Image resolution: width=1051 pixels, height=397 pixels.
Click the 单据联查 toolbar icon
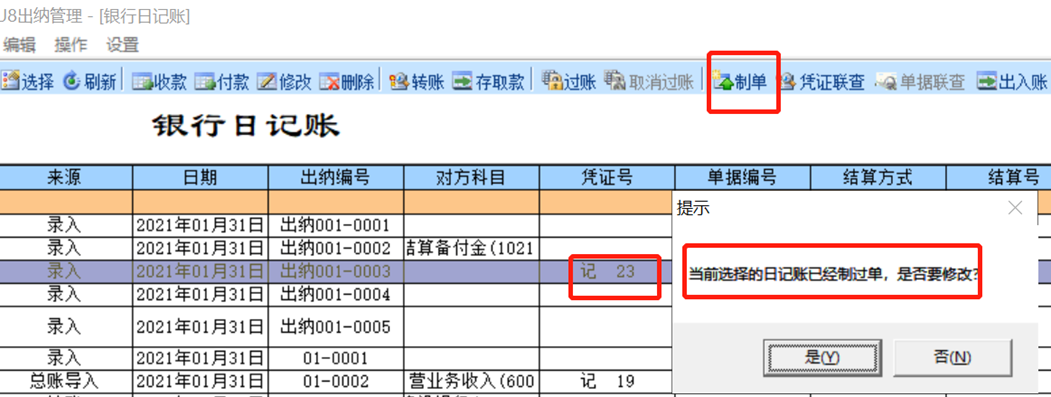[887, 82]
